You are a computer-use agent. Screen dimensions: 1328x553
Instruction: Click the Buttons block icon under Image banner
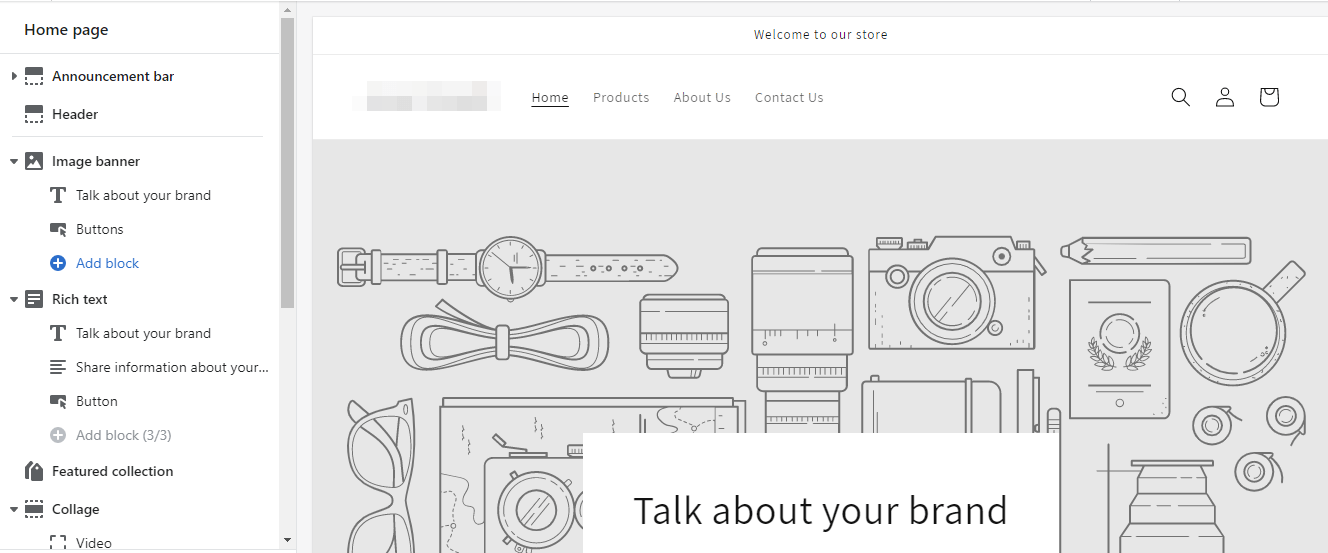tap(58, 229)
